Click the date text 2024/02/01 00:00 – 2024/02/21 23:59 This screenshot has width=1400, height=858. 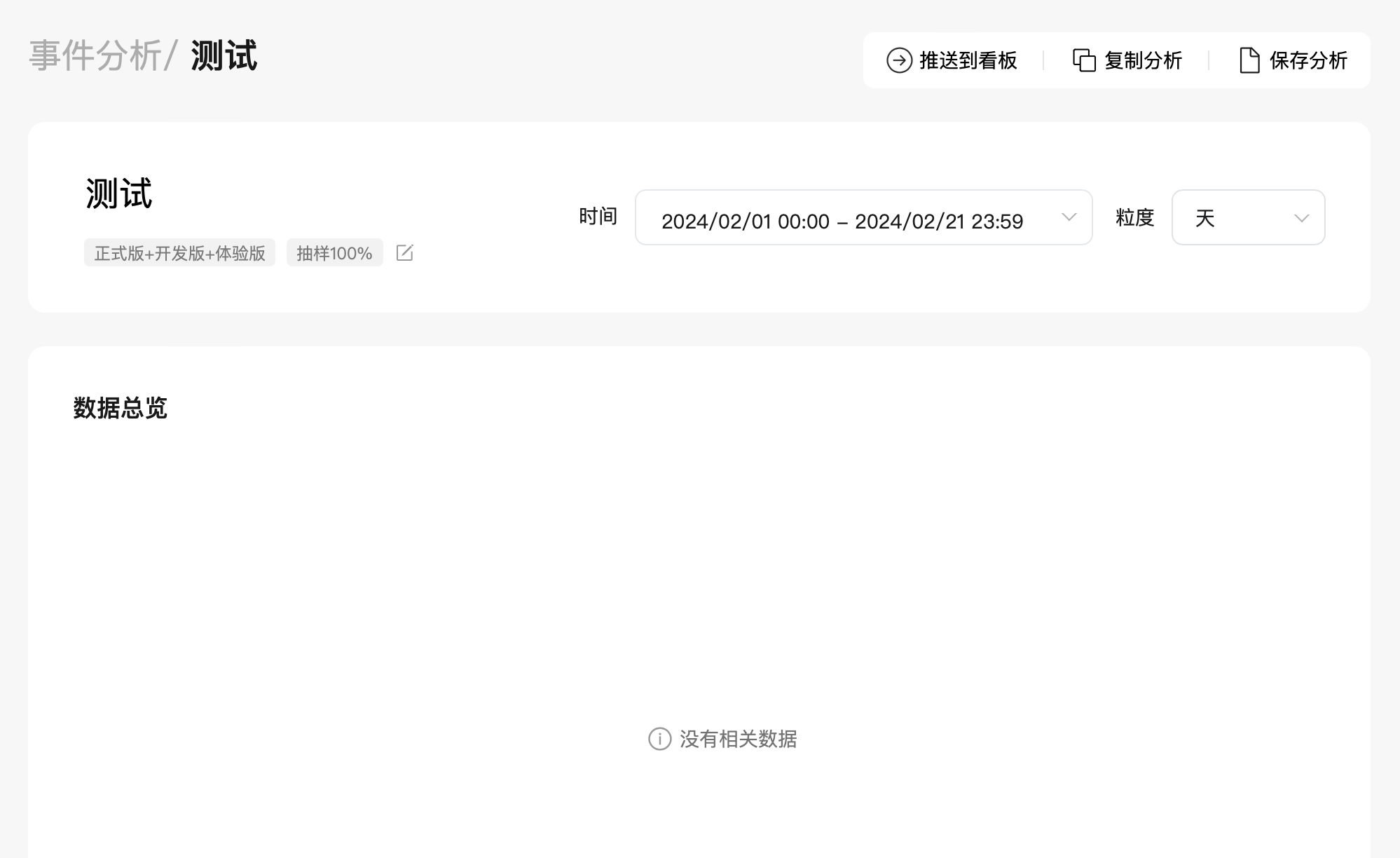pyautogui.click(x=842, y=222)
